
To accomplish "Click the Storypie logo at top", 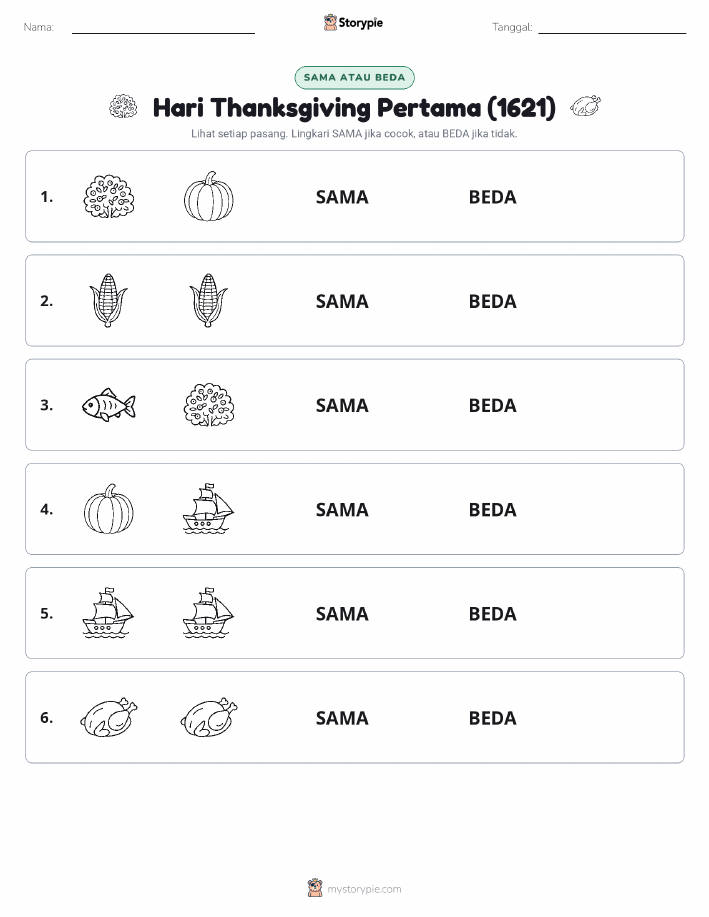I will pyautogui.click(x=353, y=23).
